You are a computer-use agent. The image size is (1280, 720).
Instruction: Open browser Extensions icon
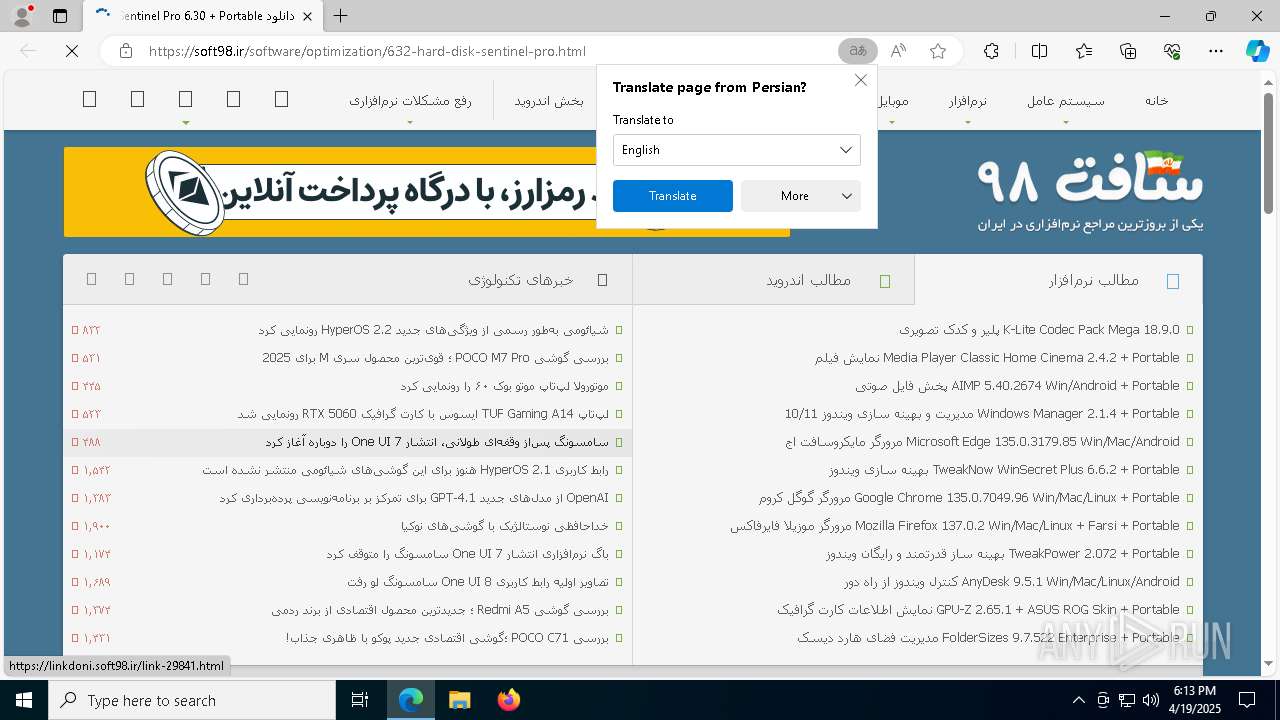tap(991, 51)
